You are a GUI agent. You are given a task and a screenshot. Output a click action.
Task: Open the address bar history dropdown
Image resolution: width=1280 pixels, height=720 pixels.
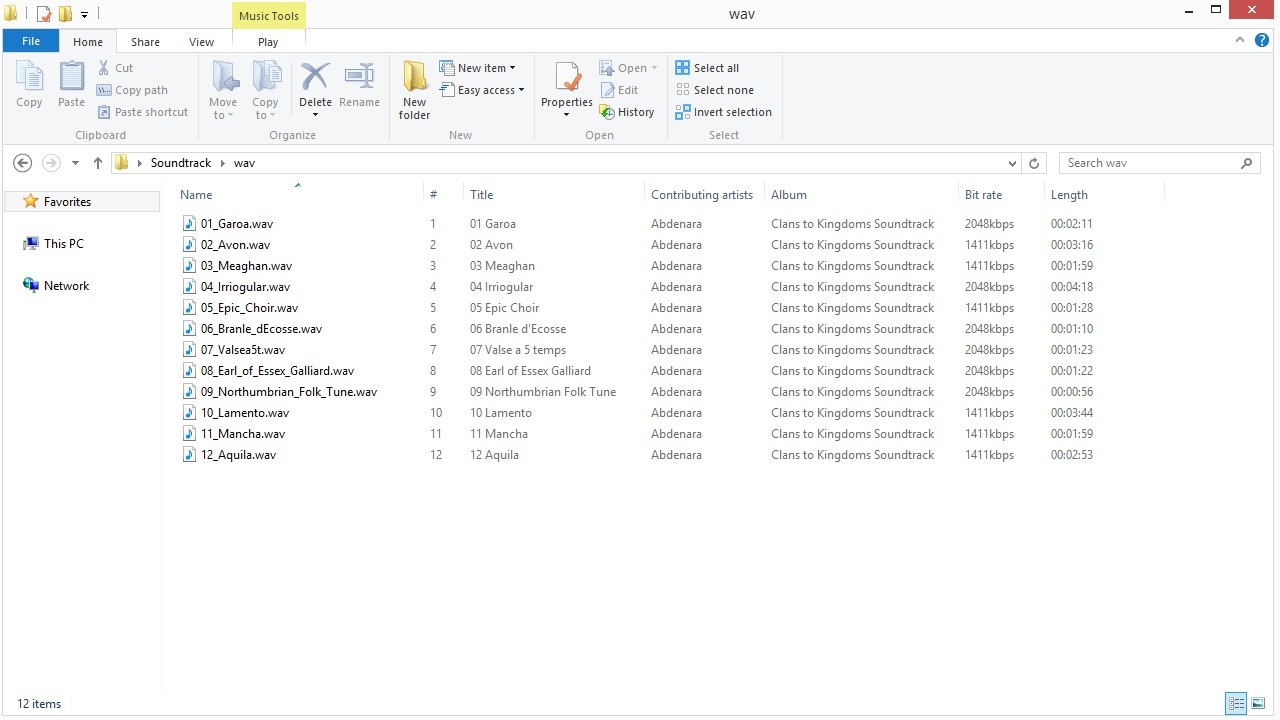tap(1012, 163)
